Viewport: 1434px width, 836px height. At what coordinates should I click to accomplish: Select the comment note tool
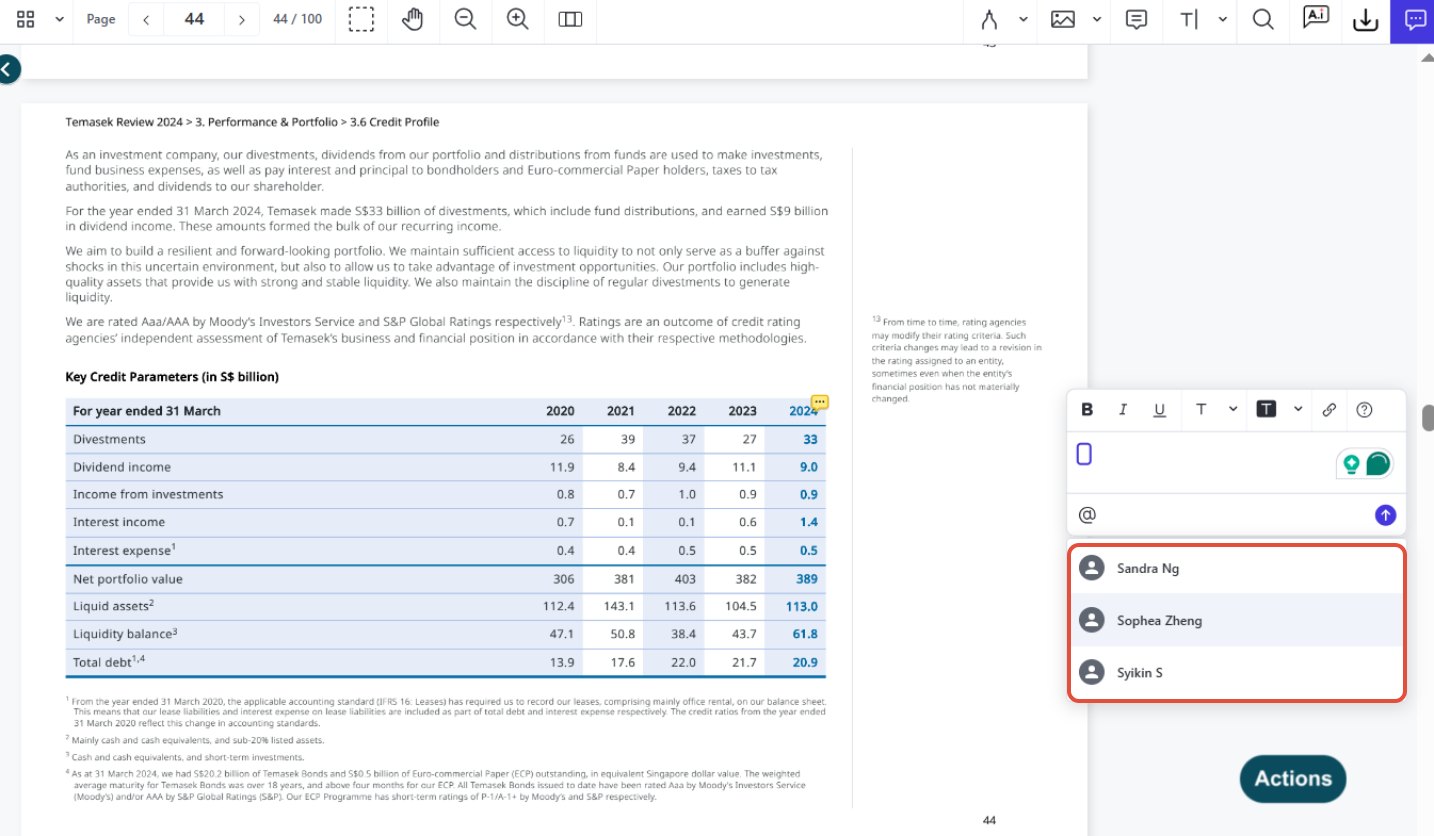[1136, 19]
